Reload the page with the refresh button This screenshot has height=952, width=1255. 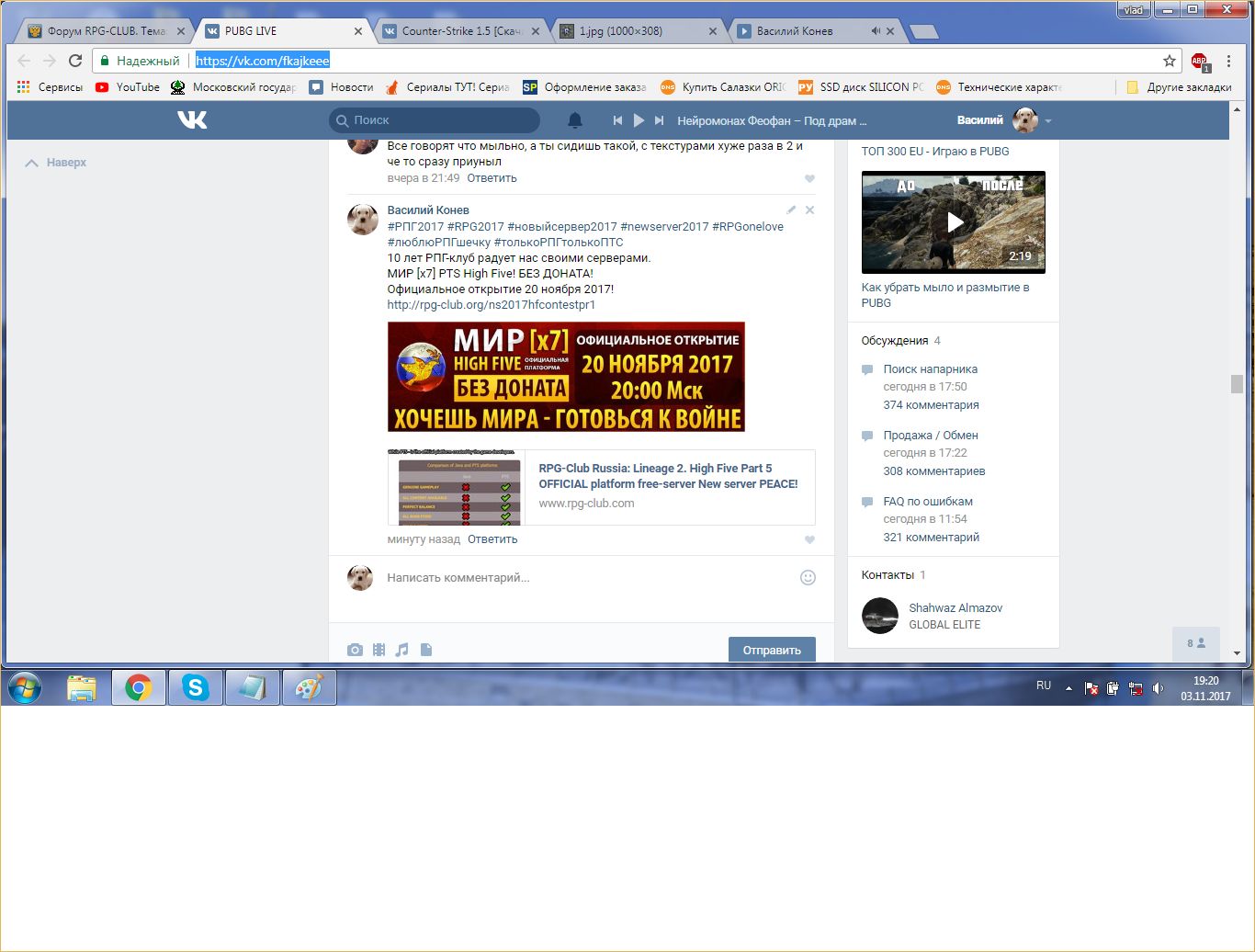[75, 61]
